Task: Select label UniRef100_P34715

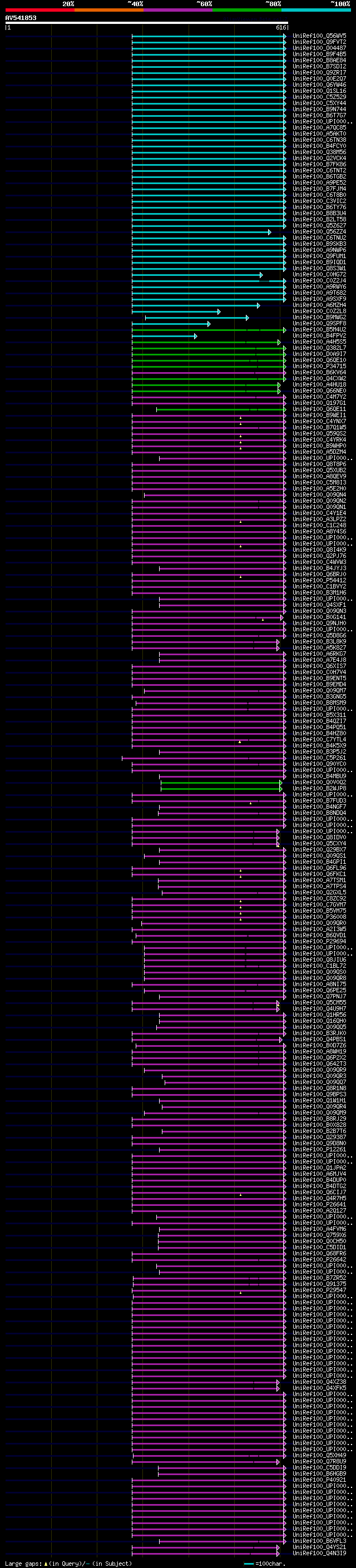Action: [x=319, y=367]
